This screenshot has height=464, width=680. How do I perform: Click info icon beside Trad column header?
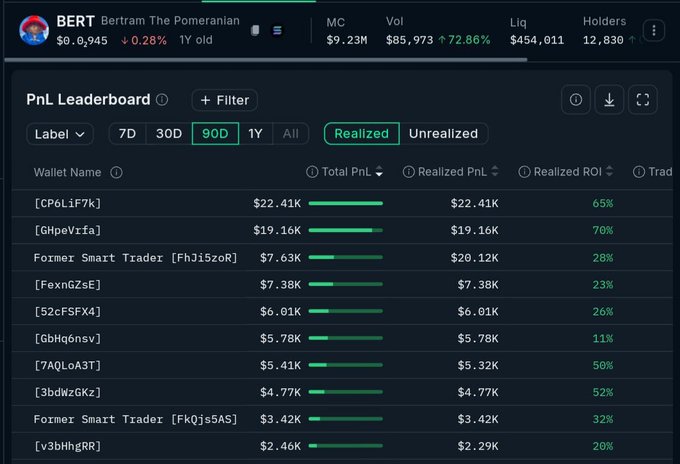click(638, 172)
